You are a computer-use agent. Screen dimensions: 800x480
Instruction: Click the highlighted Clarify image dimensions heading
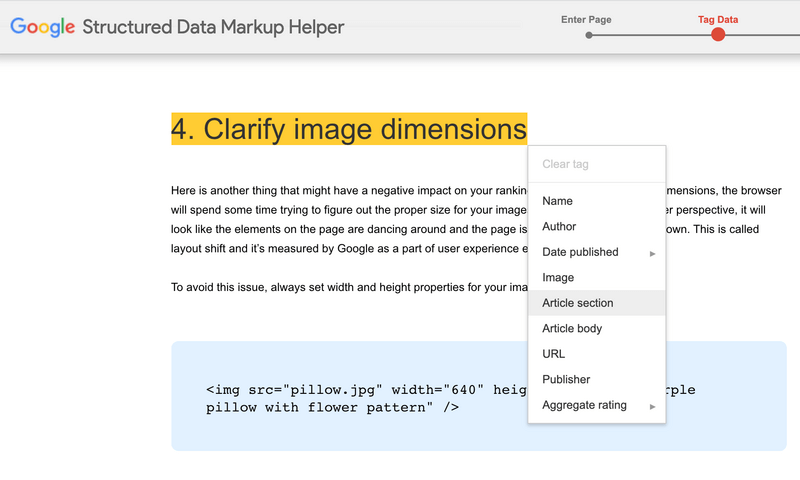(349, 129)
